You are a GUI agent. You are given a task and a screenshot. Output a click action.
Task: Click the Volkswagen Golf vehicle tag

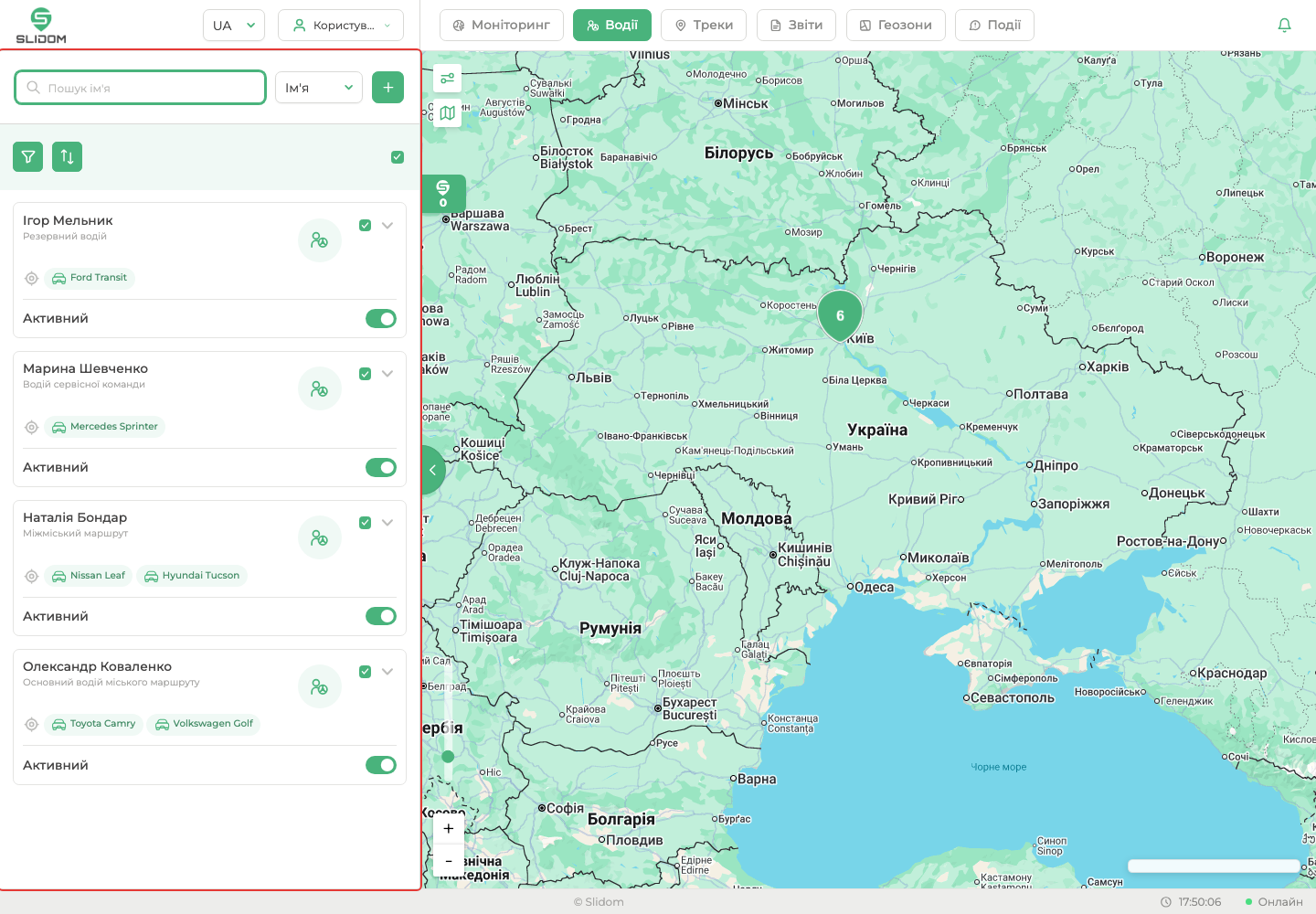point(204,724)
